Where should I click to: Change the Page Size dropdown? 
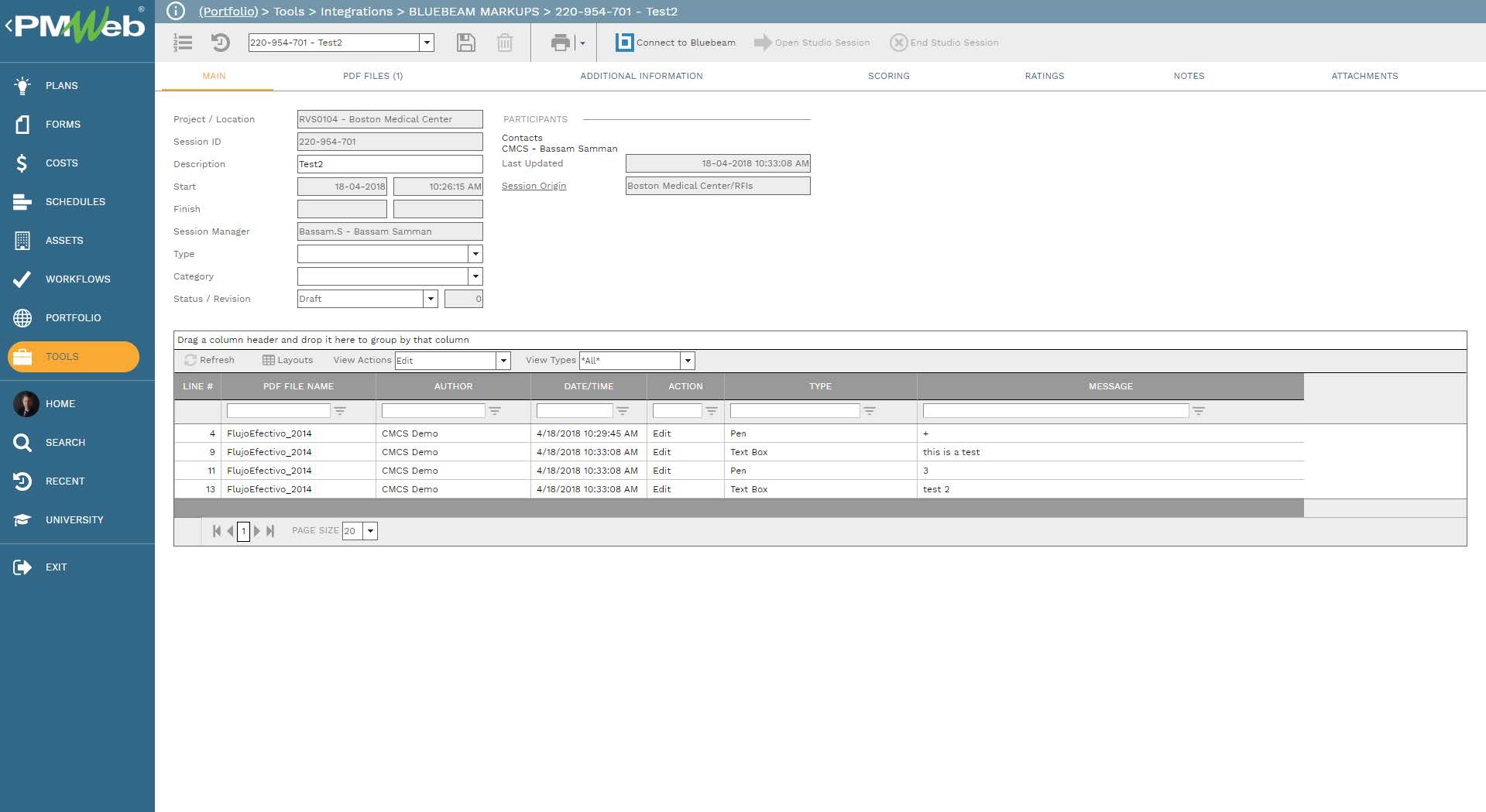point(369,530)
